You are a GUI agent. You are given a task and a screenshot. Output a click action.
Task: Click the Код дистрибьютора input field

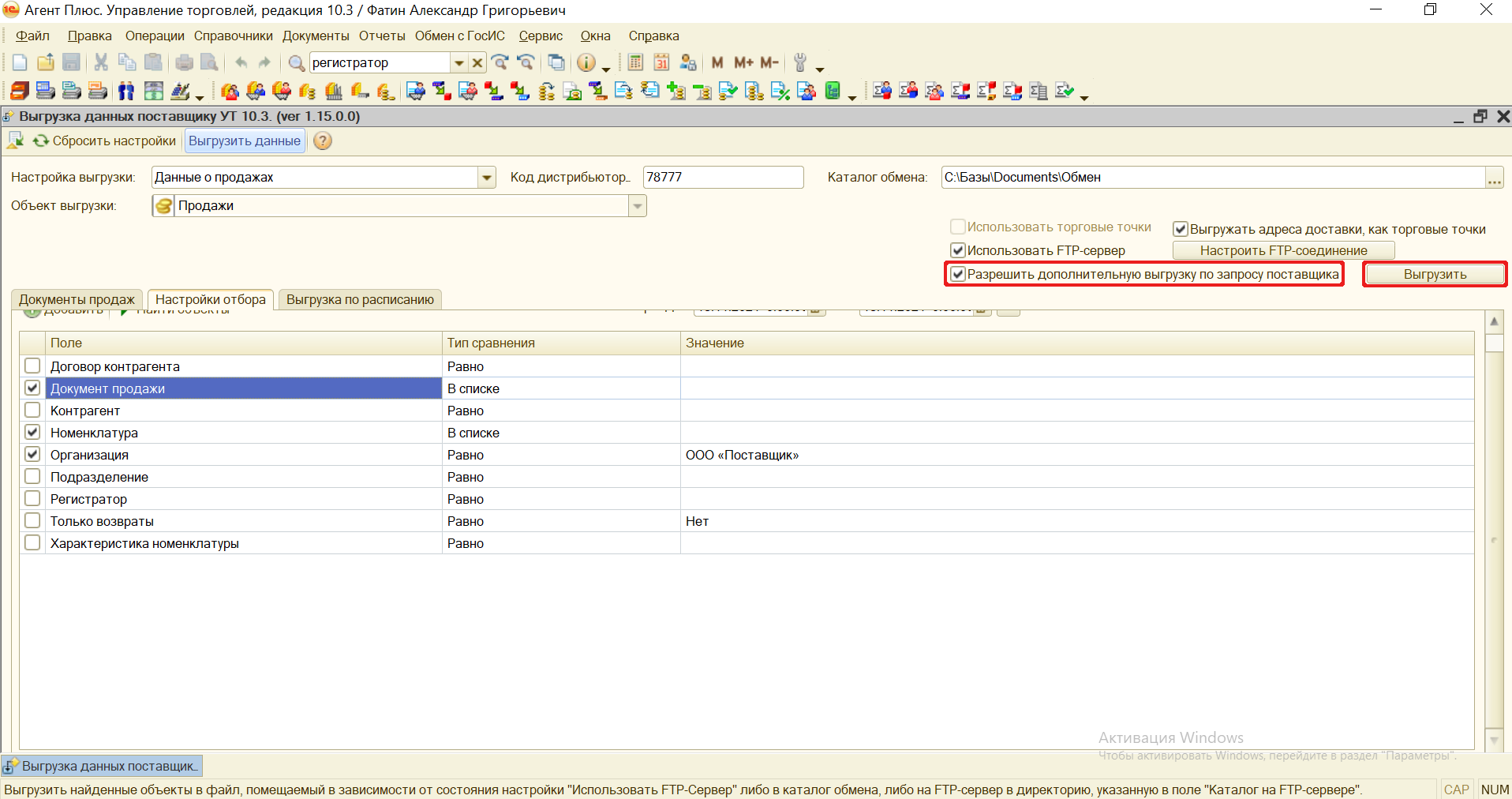[722, 178]
